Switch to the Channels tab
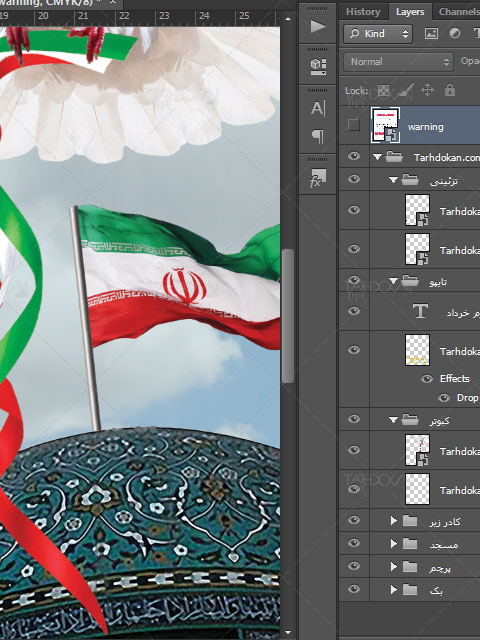This screenshot has width=480, height=640. point(459,12)
